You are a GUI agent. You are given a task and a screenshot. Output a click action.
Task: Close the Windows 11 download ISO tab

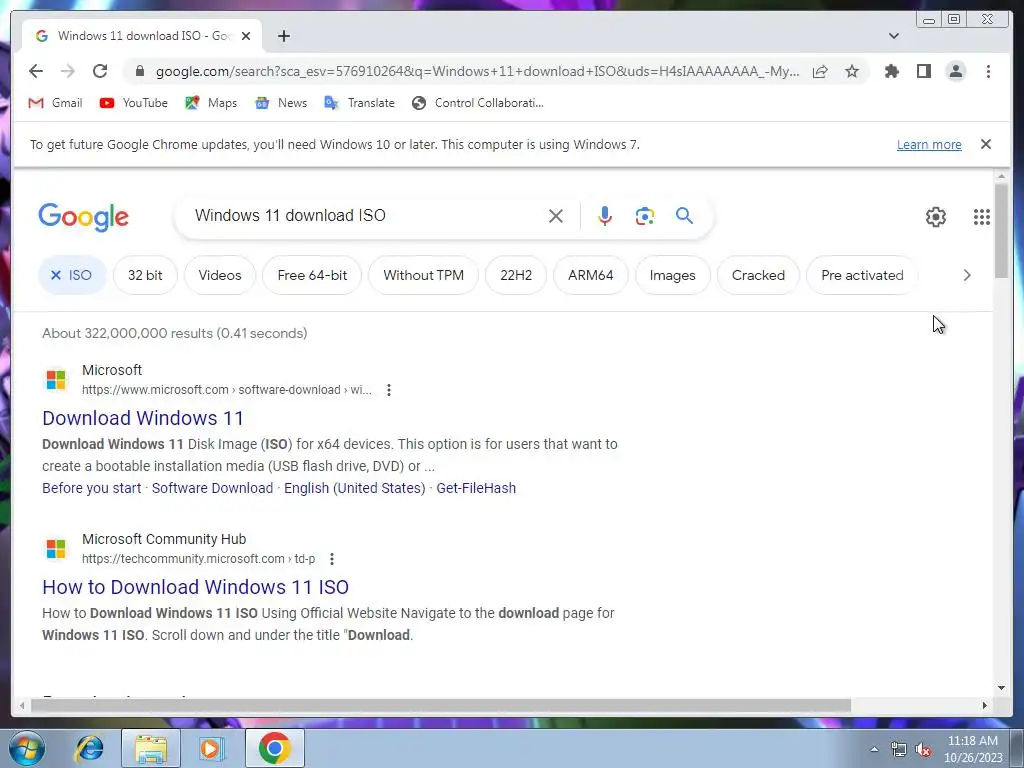coord(246,36)
